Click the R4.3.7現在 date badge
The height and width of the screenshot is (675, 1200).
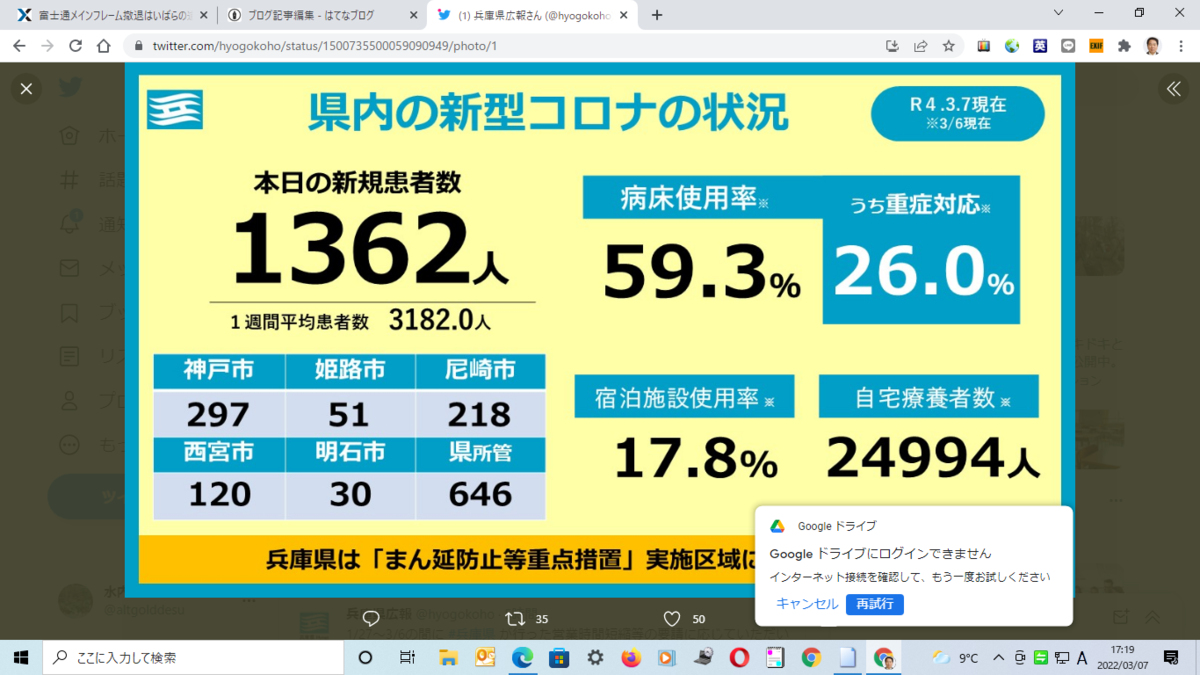click(957, 113)
